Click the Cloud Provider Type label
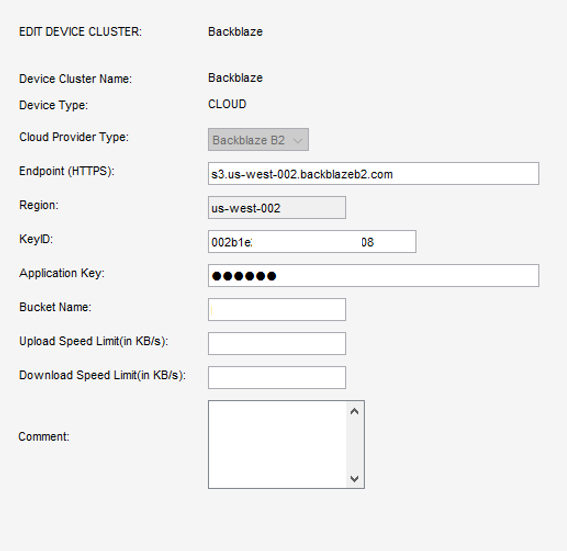Viewport: 567px width, 551px height. (74, 137)
